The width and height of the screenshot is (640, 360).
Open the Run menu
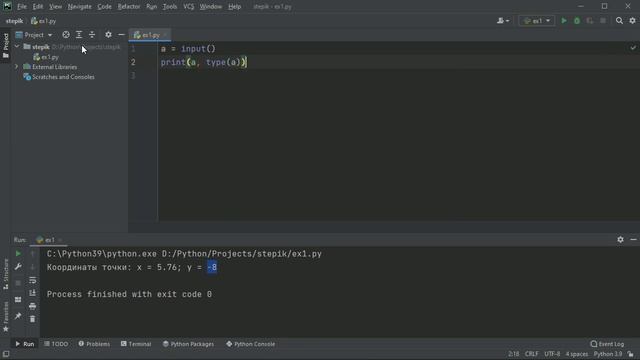click(151, 7)
